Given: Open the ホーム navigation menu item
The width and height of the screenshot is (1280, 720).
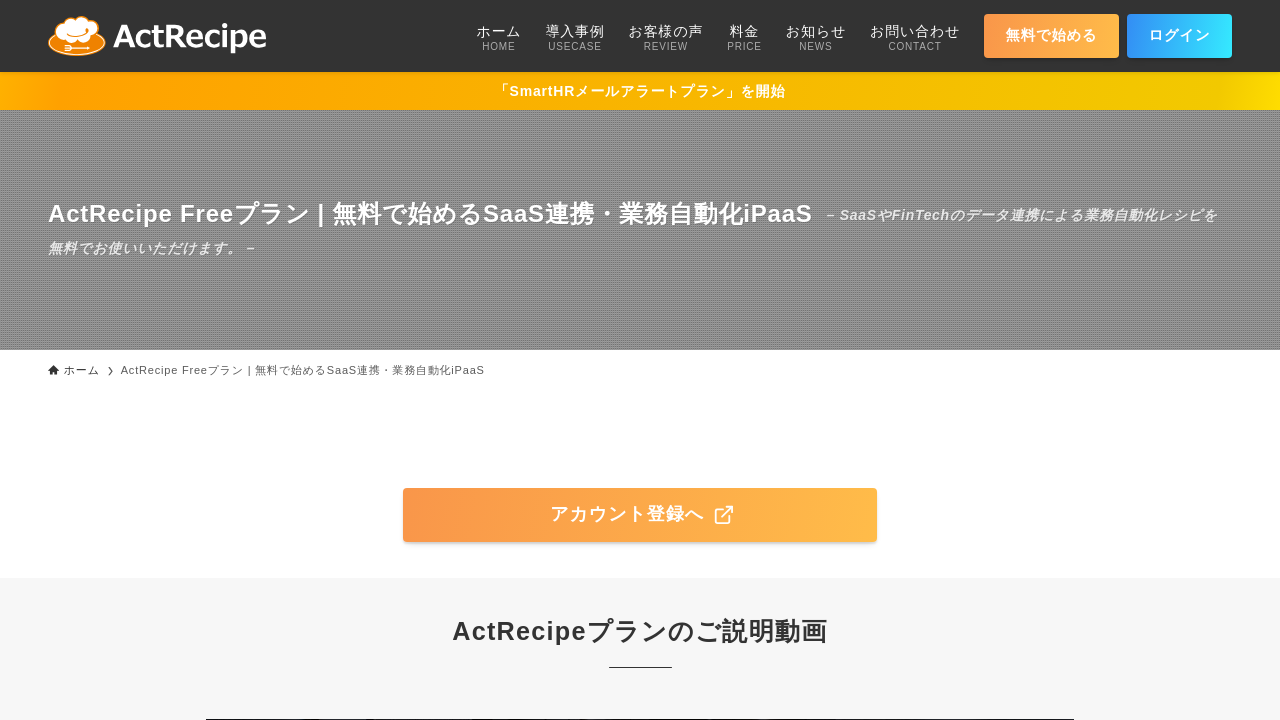Looking at the screenshot, I should point(498,37).
